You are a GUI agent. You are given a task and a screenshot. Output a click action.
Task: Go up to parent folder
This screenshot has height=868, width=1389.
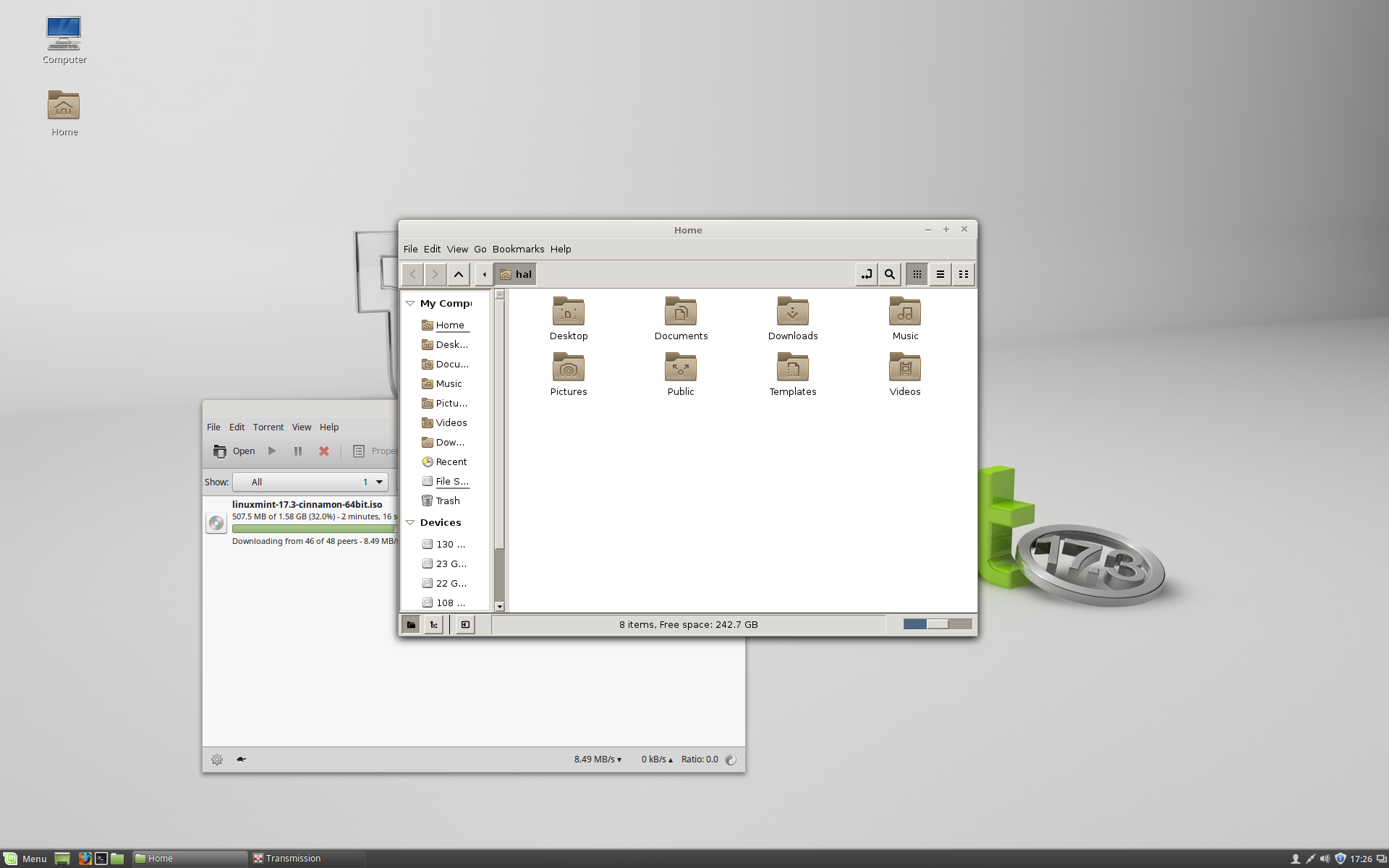tap(459, 274)
